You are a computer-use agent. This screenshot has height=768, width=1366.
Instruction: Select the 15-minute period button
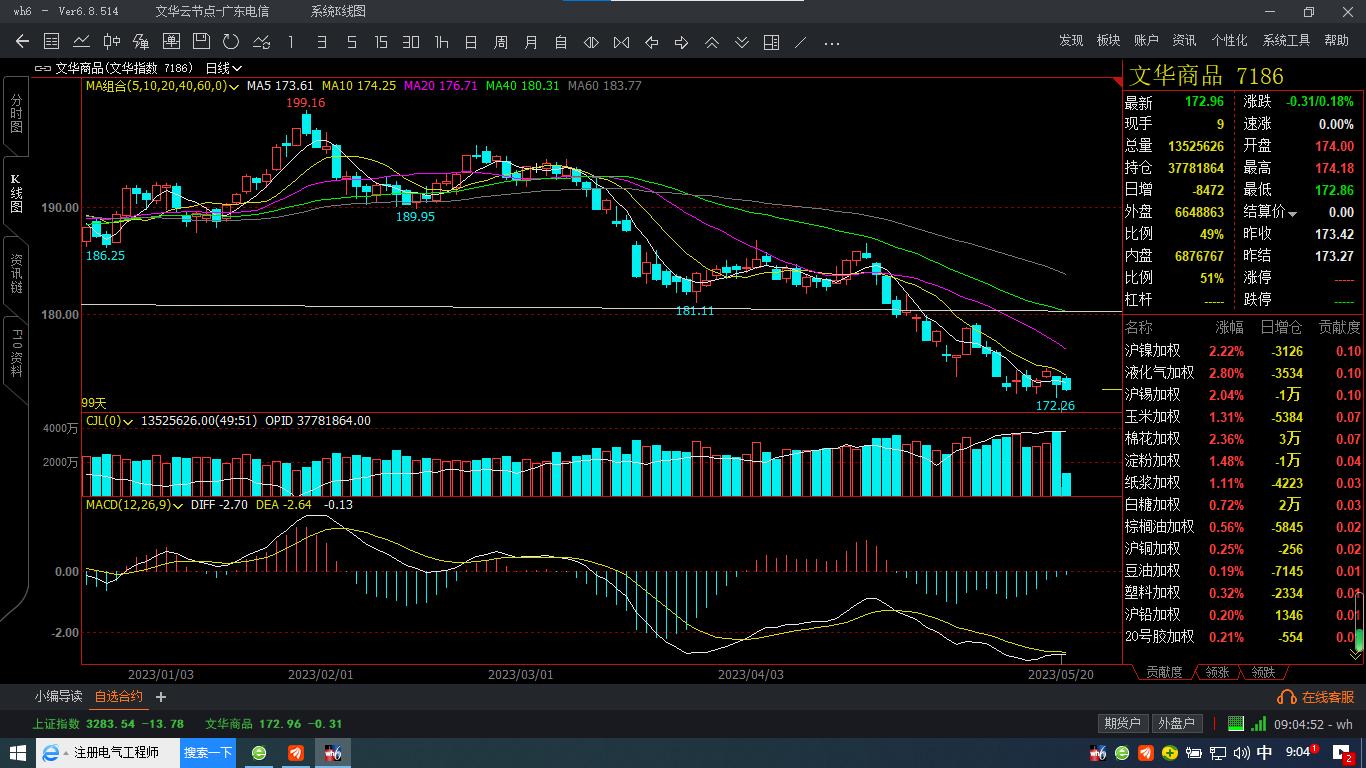[x=381, y=42]
